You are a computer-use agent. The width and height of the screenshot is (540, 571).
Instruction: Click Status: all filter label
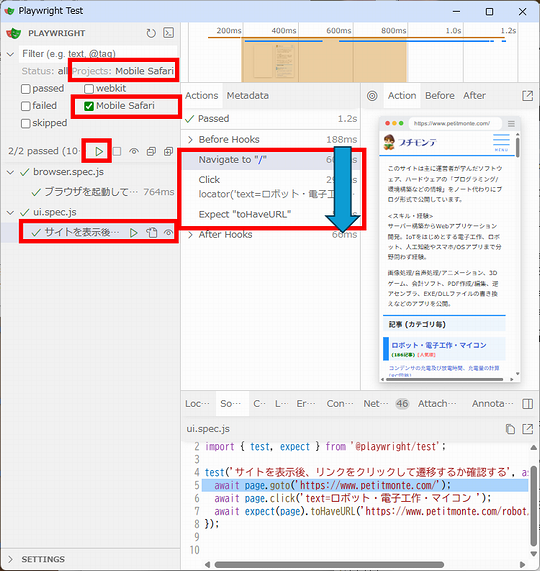click(44, 71)
